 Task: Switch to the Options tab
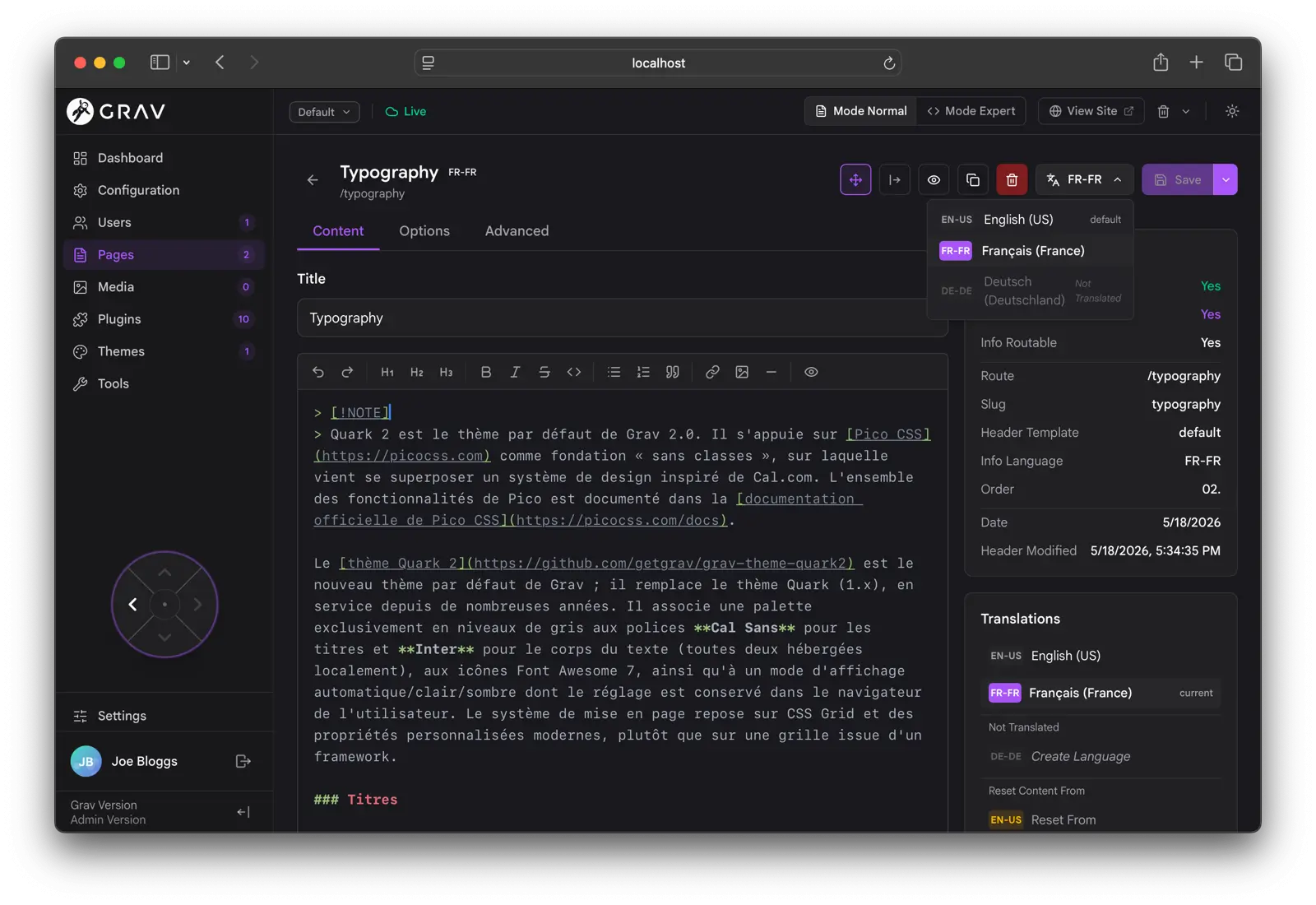[424, 231]
